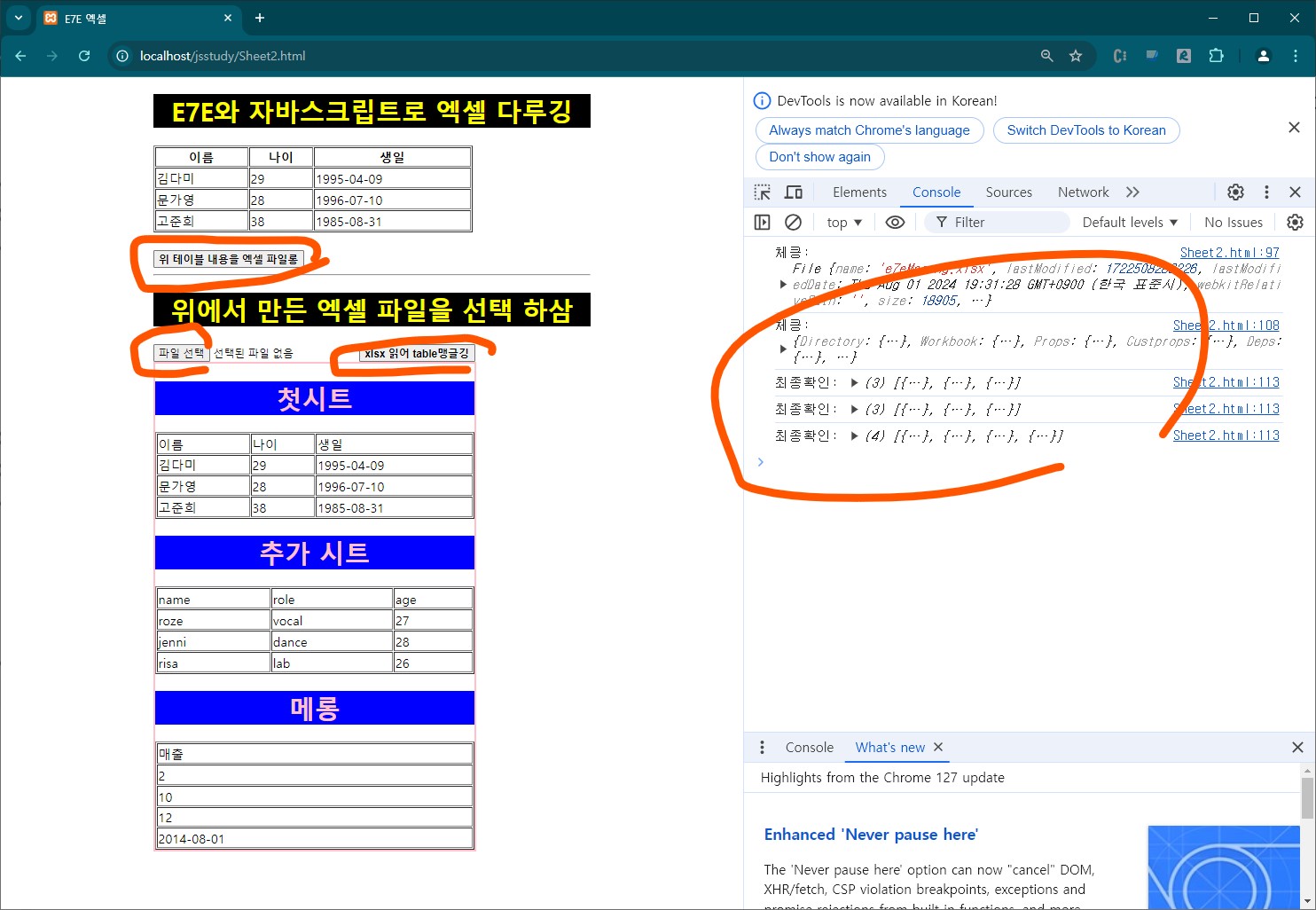The height and width of the screenshot is (910, 1316).
Task: Close the E7E 엑셀 tab
Action: (x=228, y=18)
